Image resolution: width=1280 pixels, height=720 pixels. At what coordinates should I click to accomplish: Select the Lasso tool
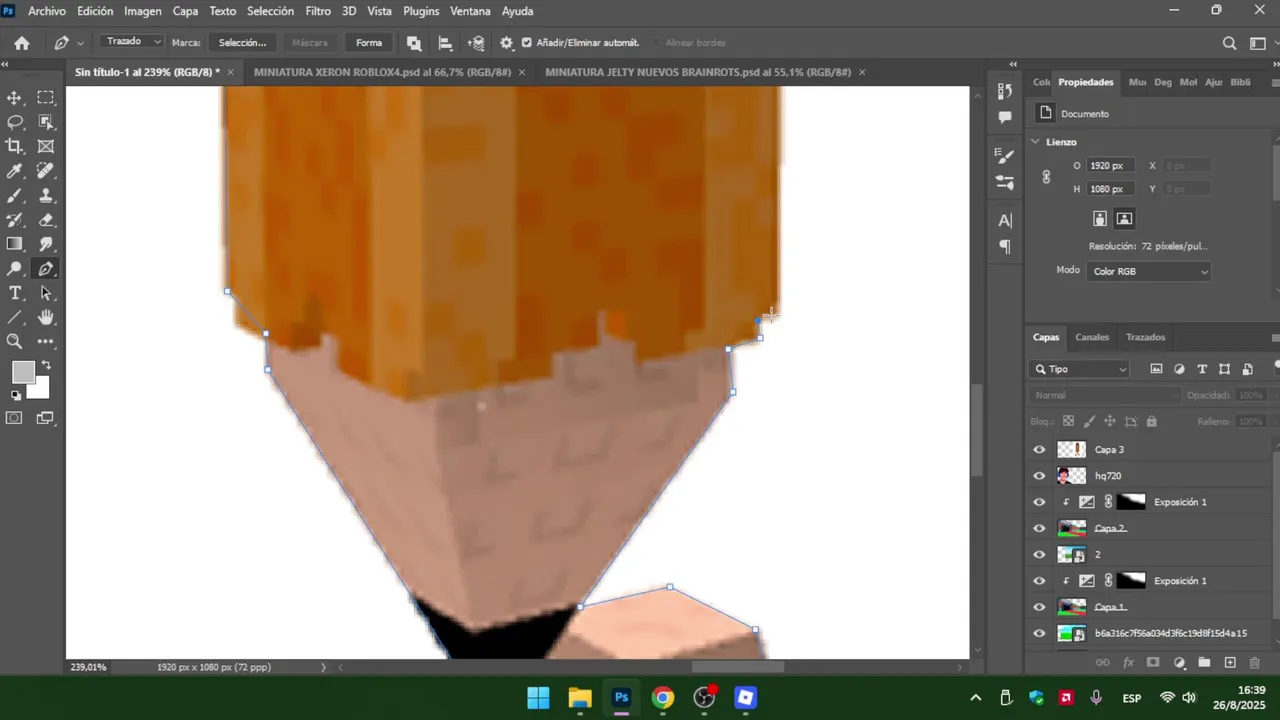coord(15,122)
